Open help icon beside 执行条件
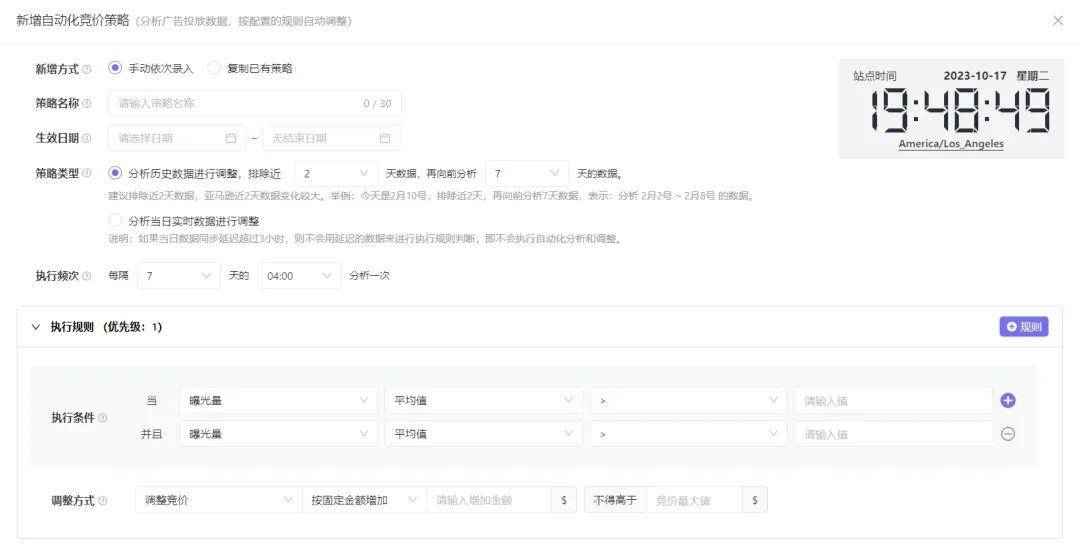 [103, 418]
